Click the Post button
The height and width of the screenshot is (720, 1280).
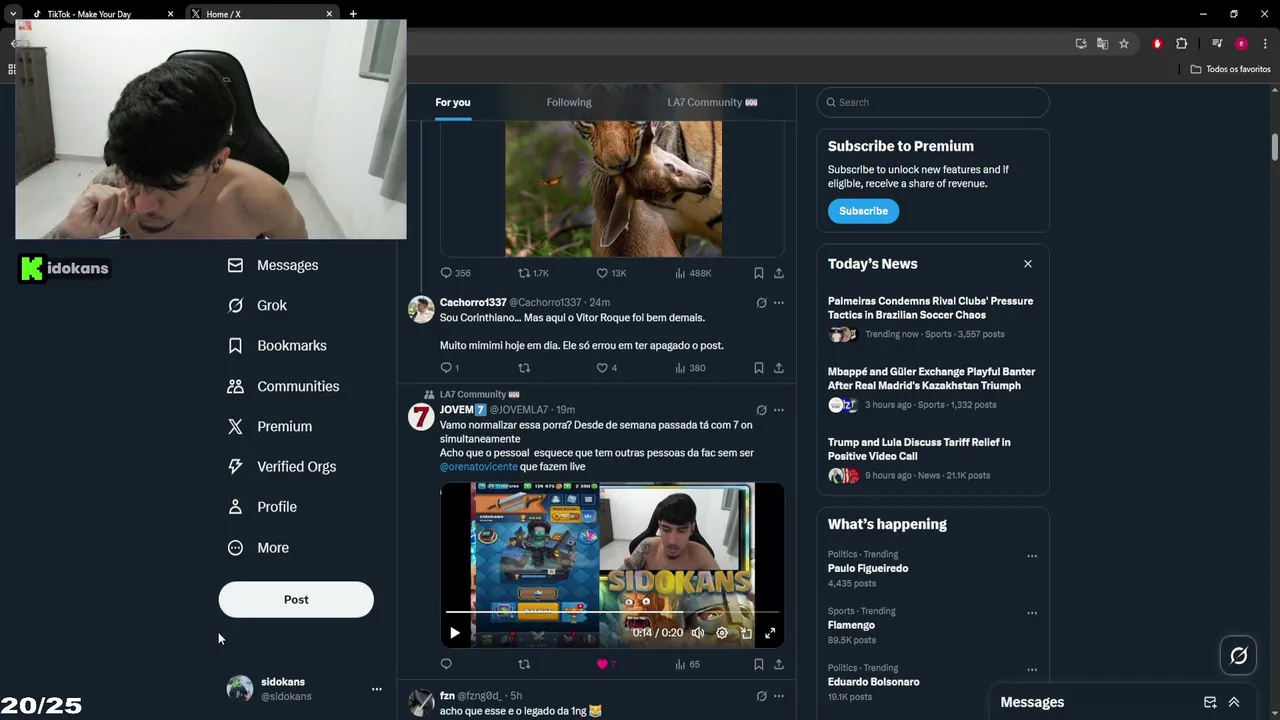pyautogui.click(x=296, y=599)
